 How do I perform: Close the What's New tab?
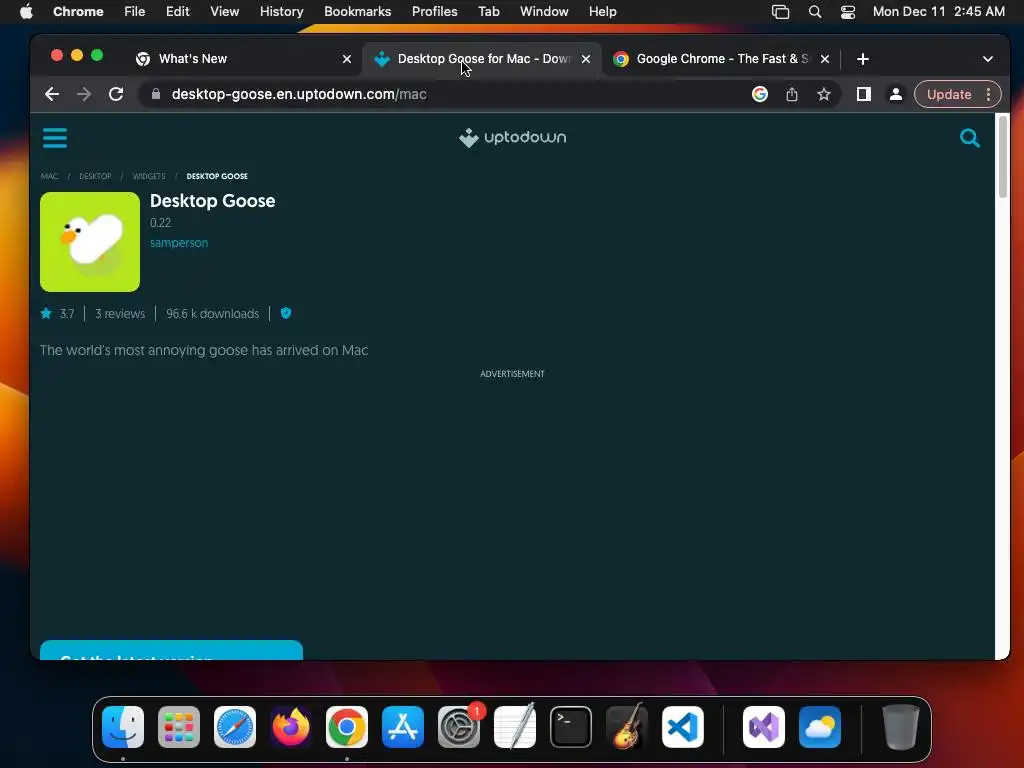(x=347, y=59)
